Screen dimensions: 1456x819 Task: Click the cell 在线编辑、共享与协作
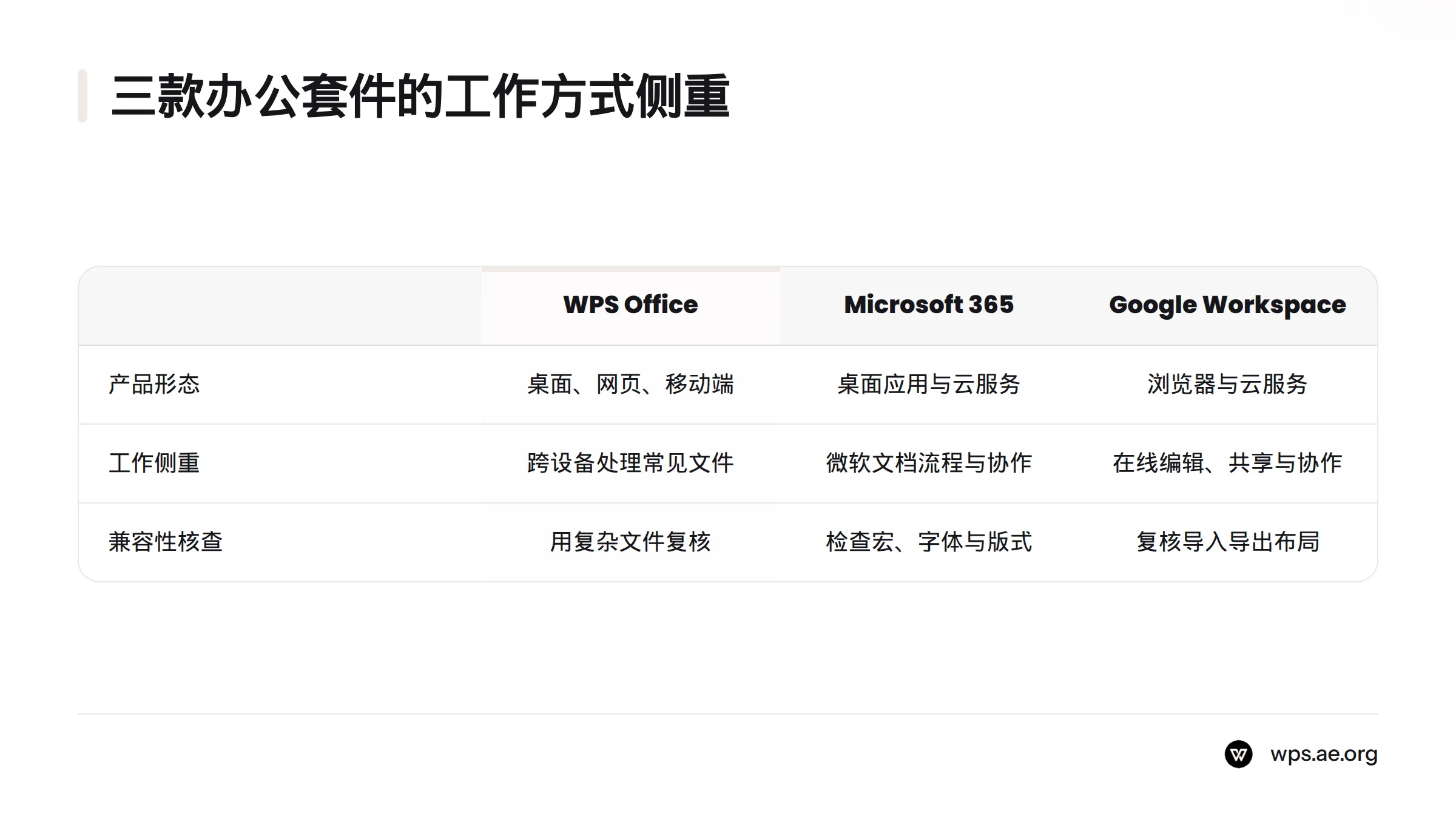tap(1227, 463)
